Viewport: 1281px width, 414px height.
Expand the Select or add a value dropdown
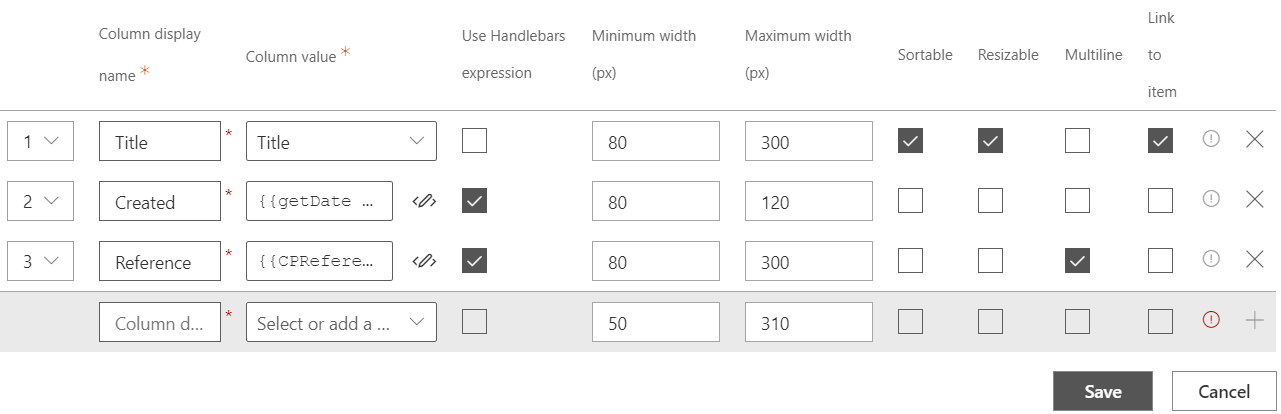[341, 322]
